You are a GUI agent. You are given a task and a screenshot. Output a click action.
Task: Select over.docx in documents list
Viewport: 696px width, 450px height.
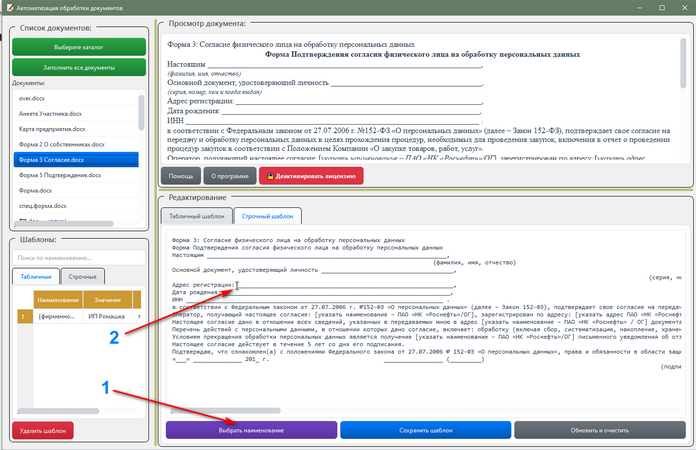click(x=76, y=99)
